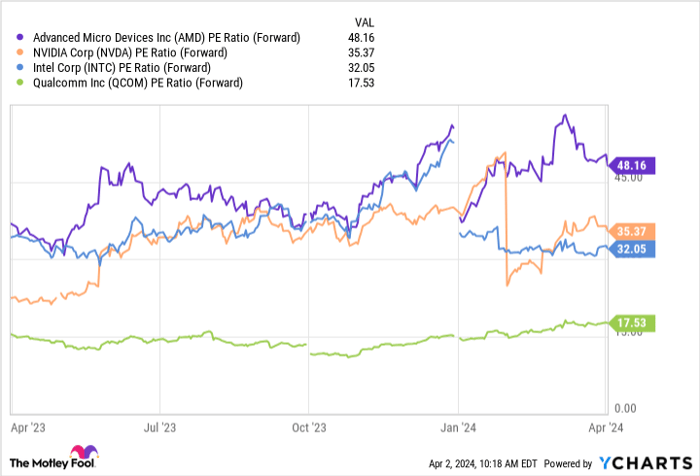Click the Jul '23 x-axis label
This screenshot has width=700, height=476.
point(160,425)
